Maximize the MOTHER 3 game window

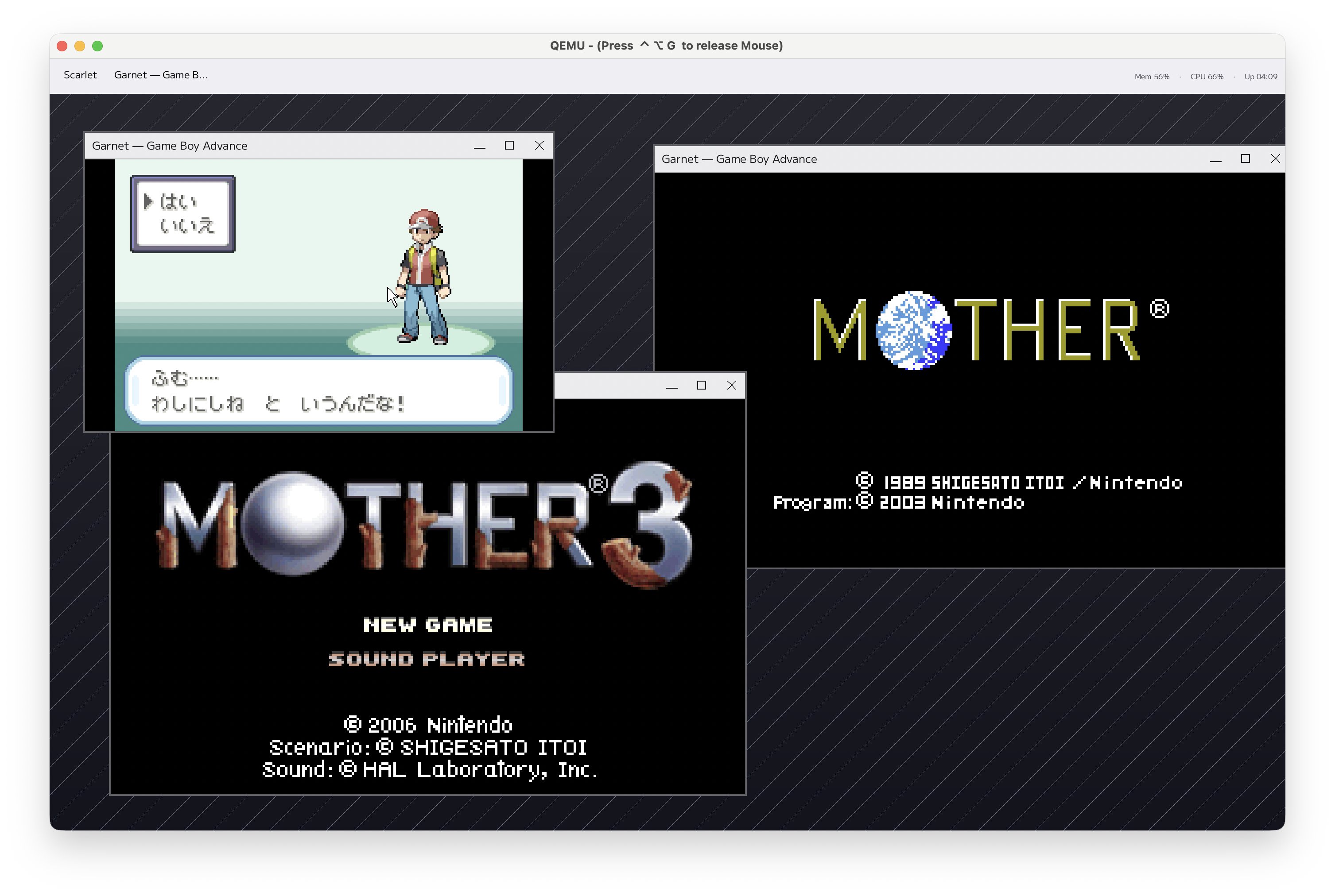pos(702,386)
